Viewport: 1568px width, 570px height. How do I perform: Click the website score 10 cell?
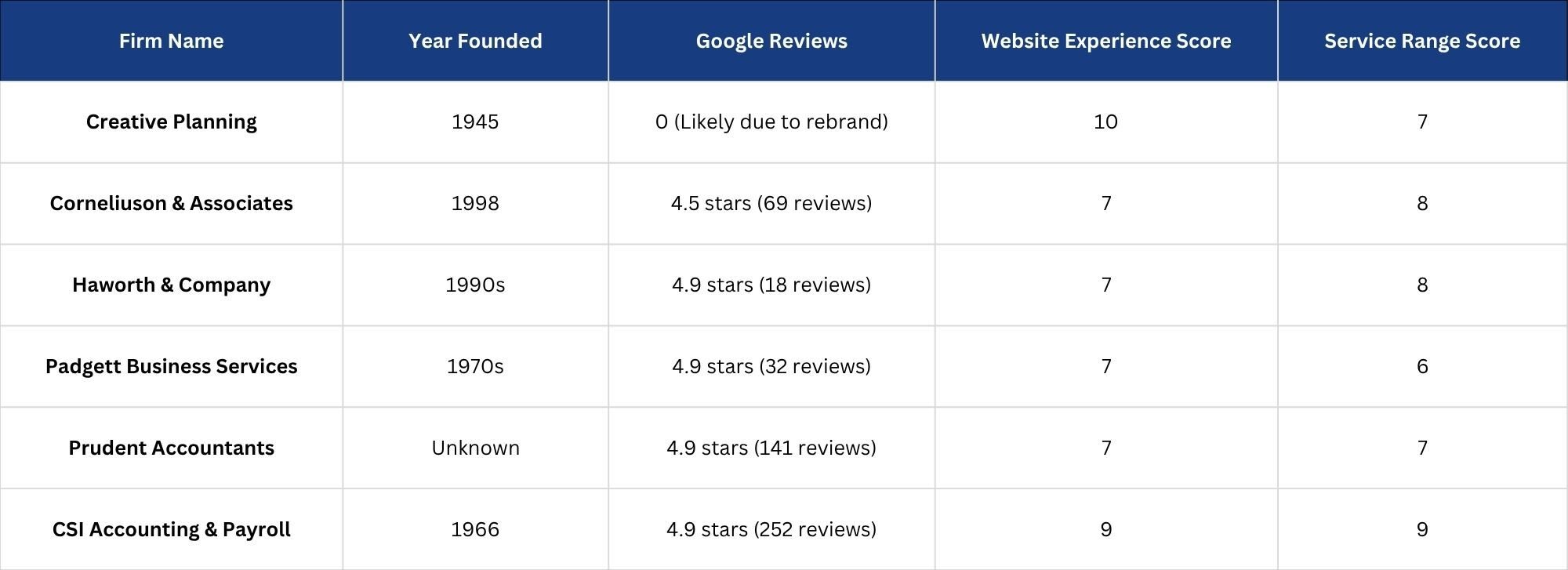pos(1106,122)
